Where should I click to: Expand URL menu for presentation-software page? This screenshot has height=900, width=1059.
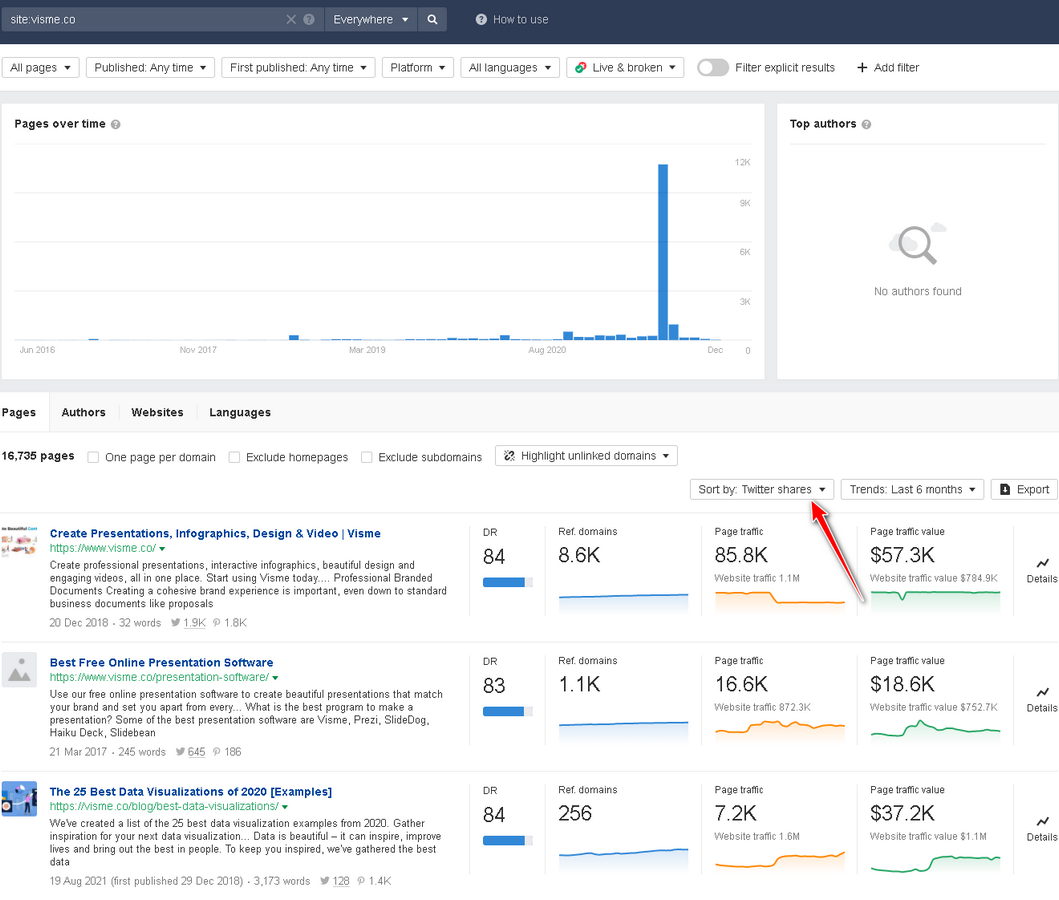[275, 678]
